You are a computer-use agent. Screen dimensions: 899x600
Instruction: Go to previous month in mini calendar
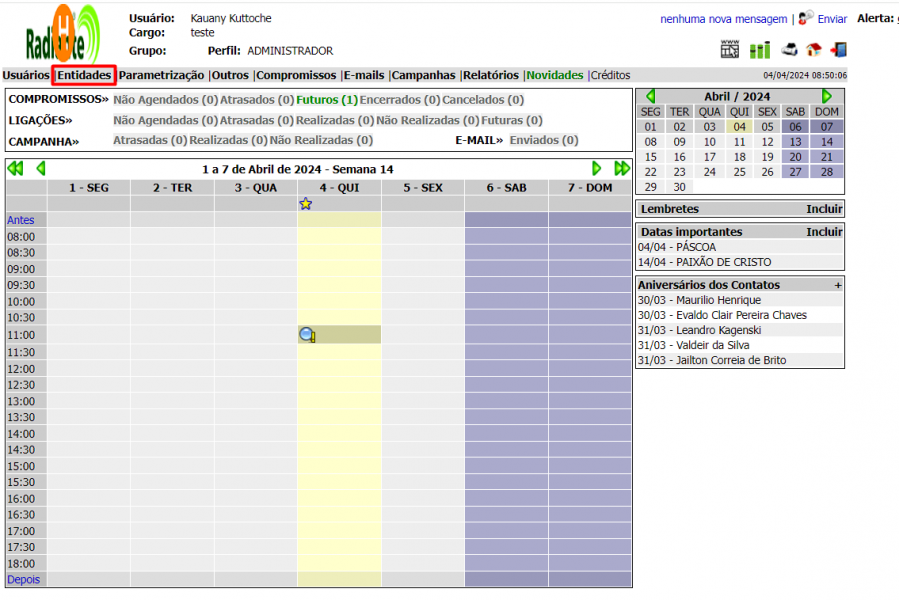650,97
